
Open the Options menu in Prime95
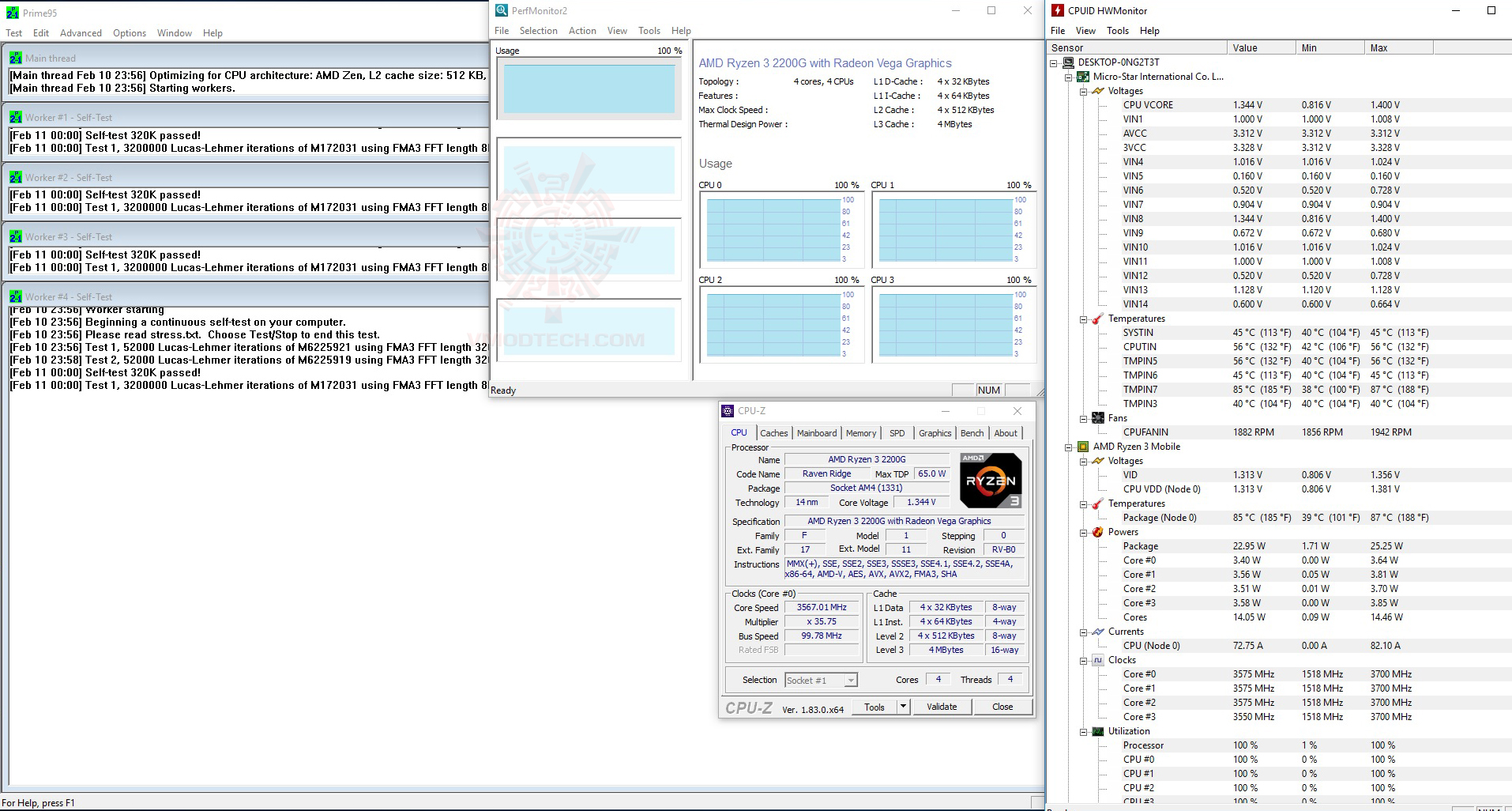130,33
